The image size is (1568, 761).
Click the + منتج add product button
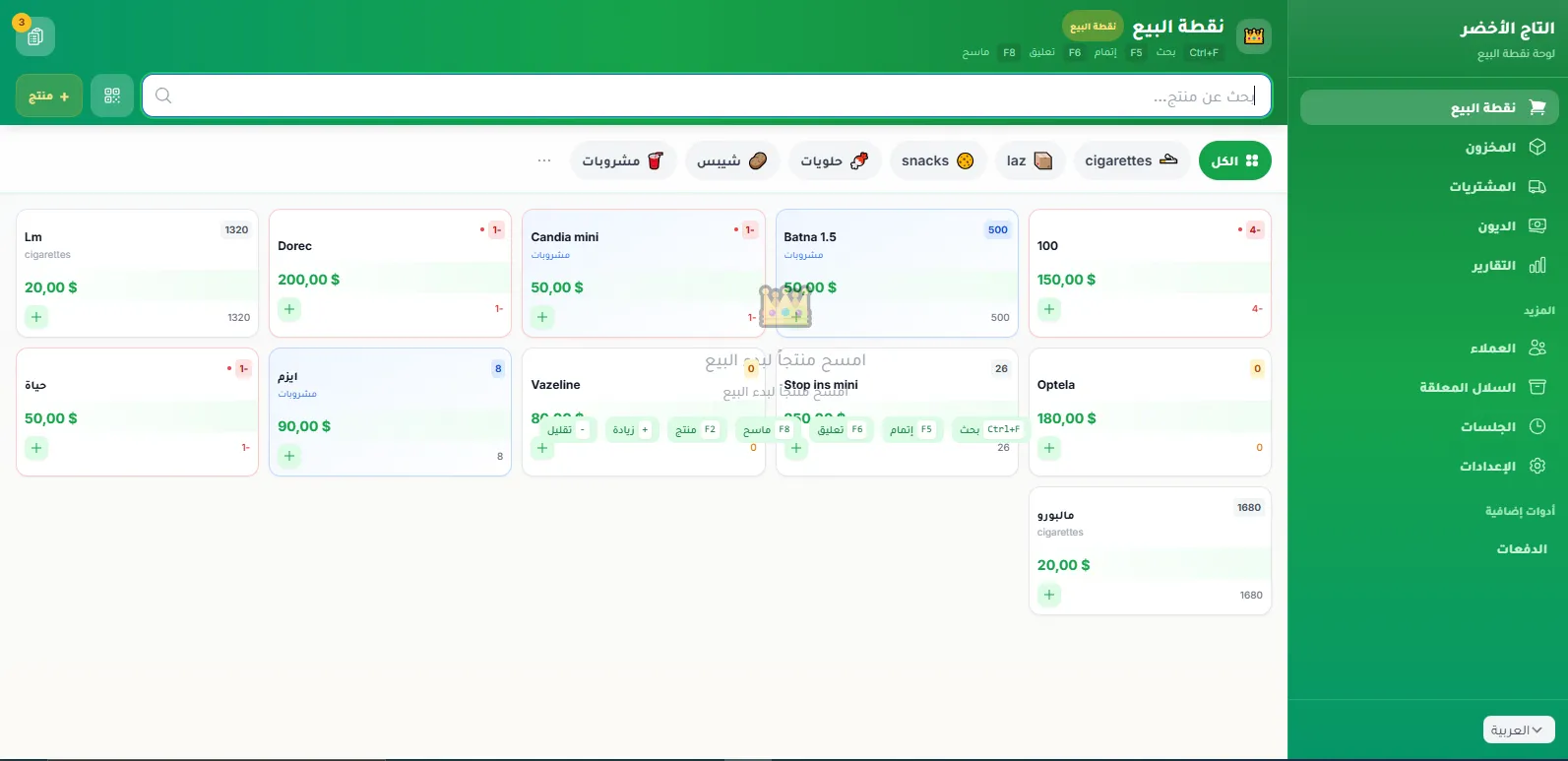(49, 95)
